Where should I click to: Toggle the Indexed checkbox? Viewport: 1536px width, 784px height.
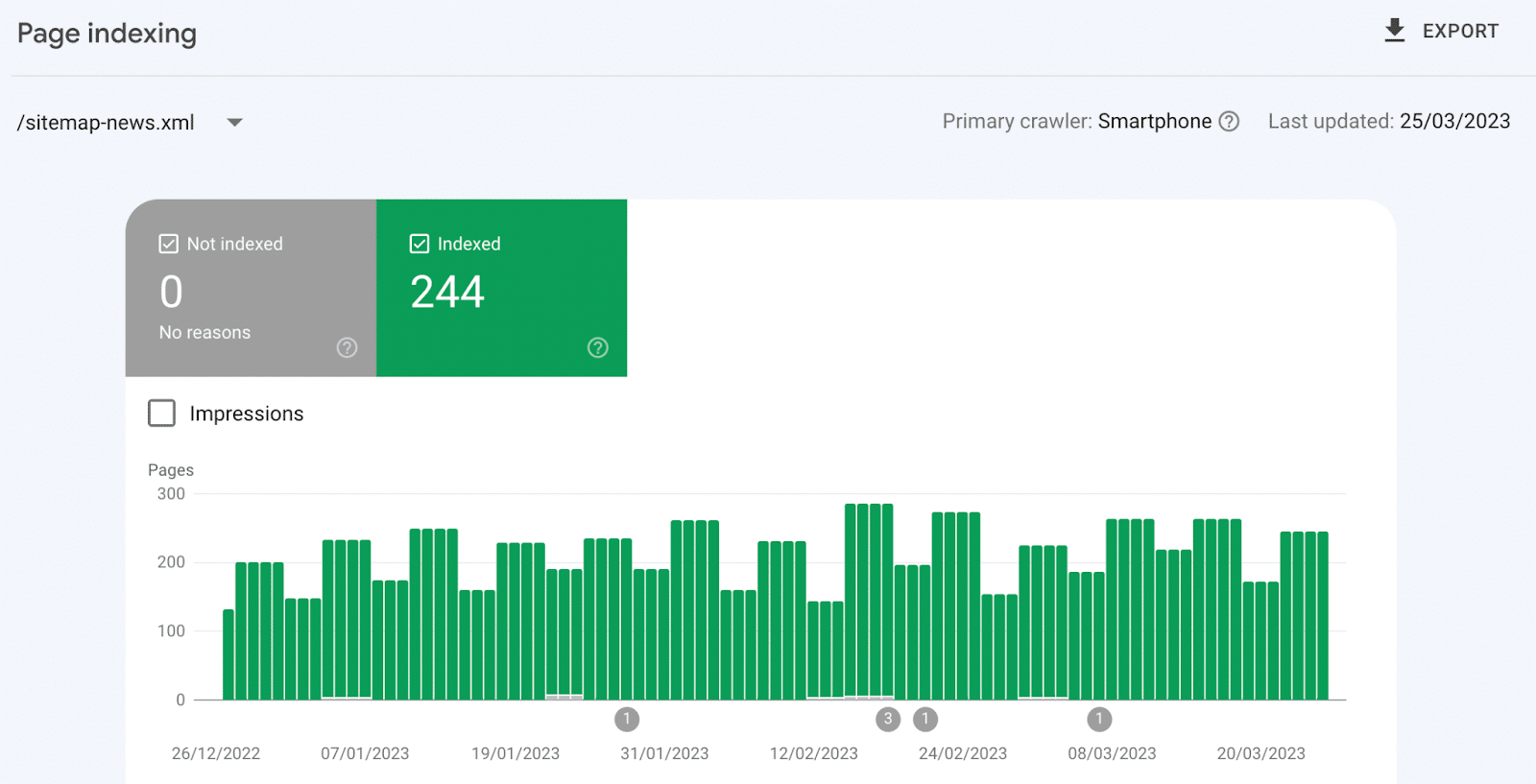pyautogui.click(x=420, y=244)
